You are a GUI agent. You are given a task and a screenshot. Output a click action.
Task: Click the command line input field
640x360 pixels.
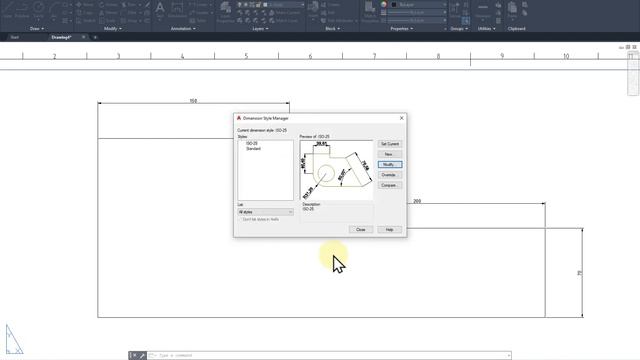coord(329,356)
